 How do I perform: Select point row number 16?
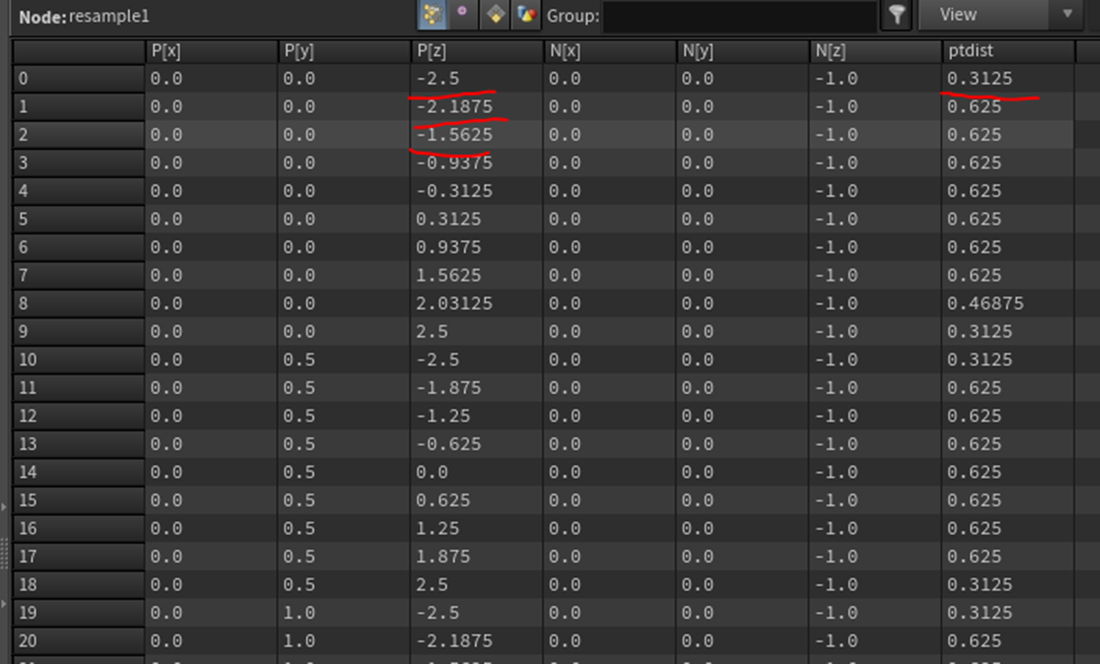[79, 528]
